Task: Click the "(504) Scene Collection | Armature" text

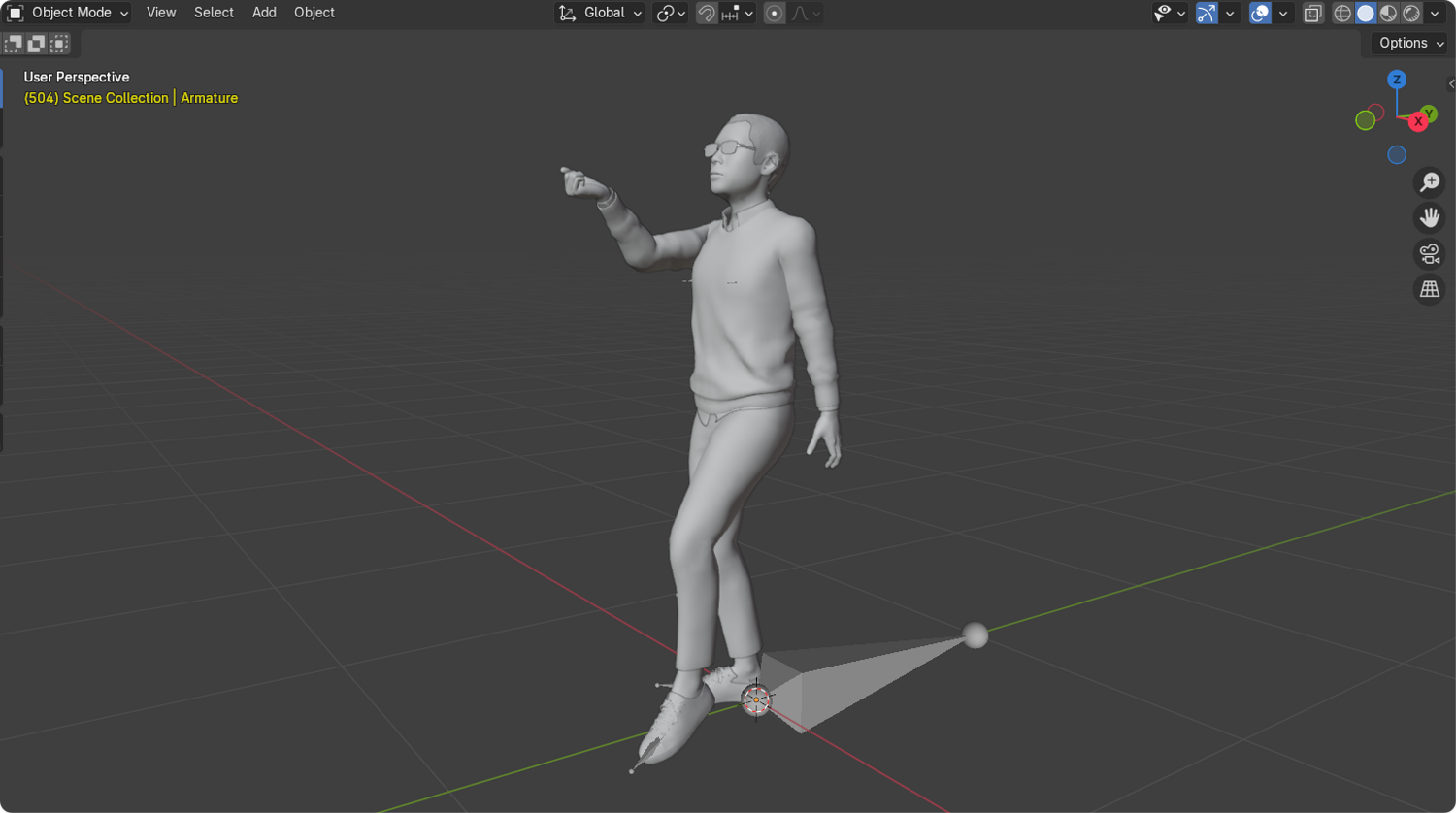Action: [131, 98]
